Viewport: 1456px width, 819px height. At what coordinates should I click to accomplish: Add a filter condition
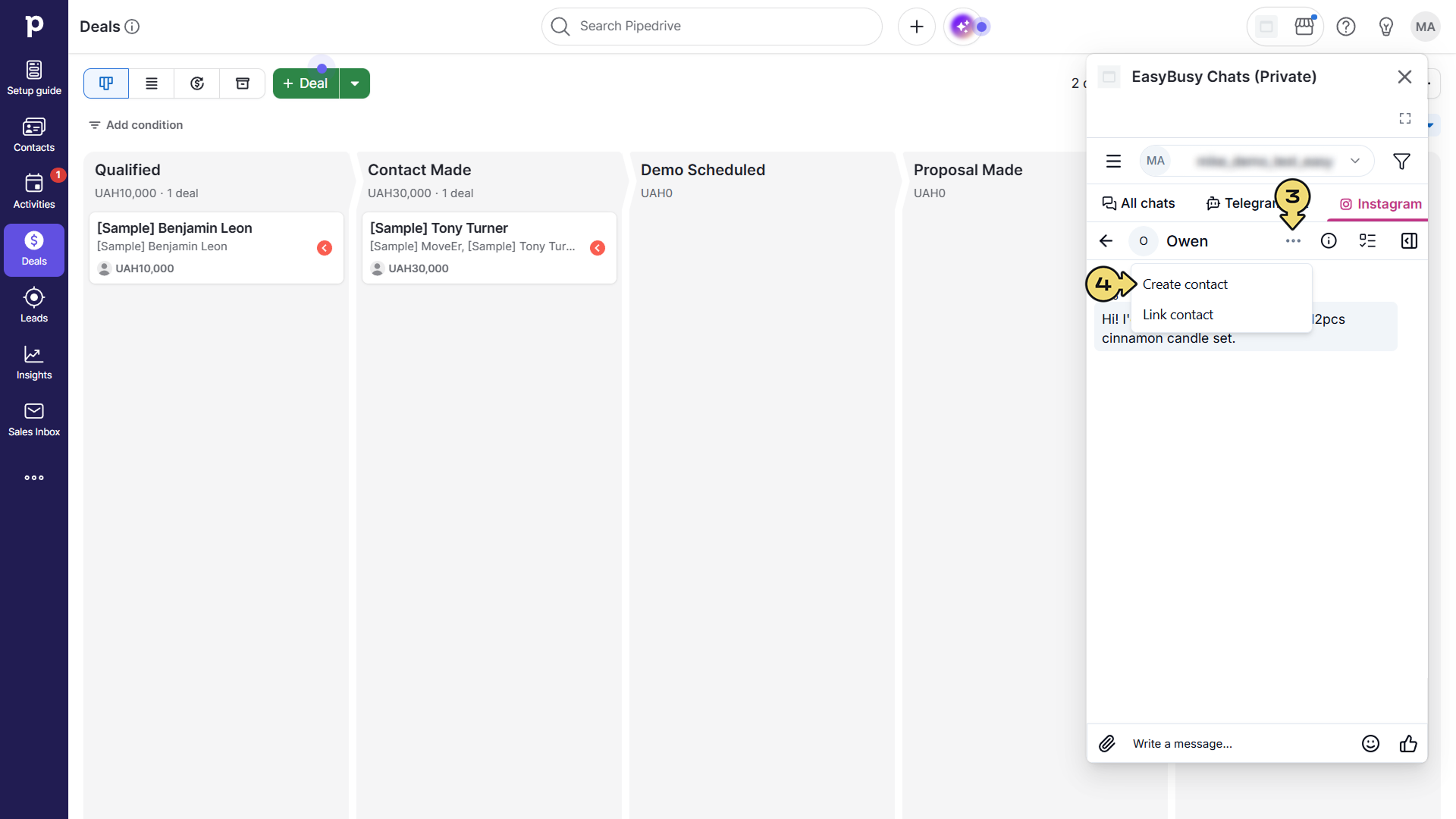136,125
